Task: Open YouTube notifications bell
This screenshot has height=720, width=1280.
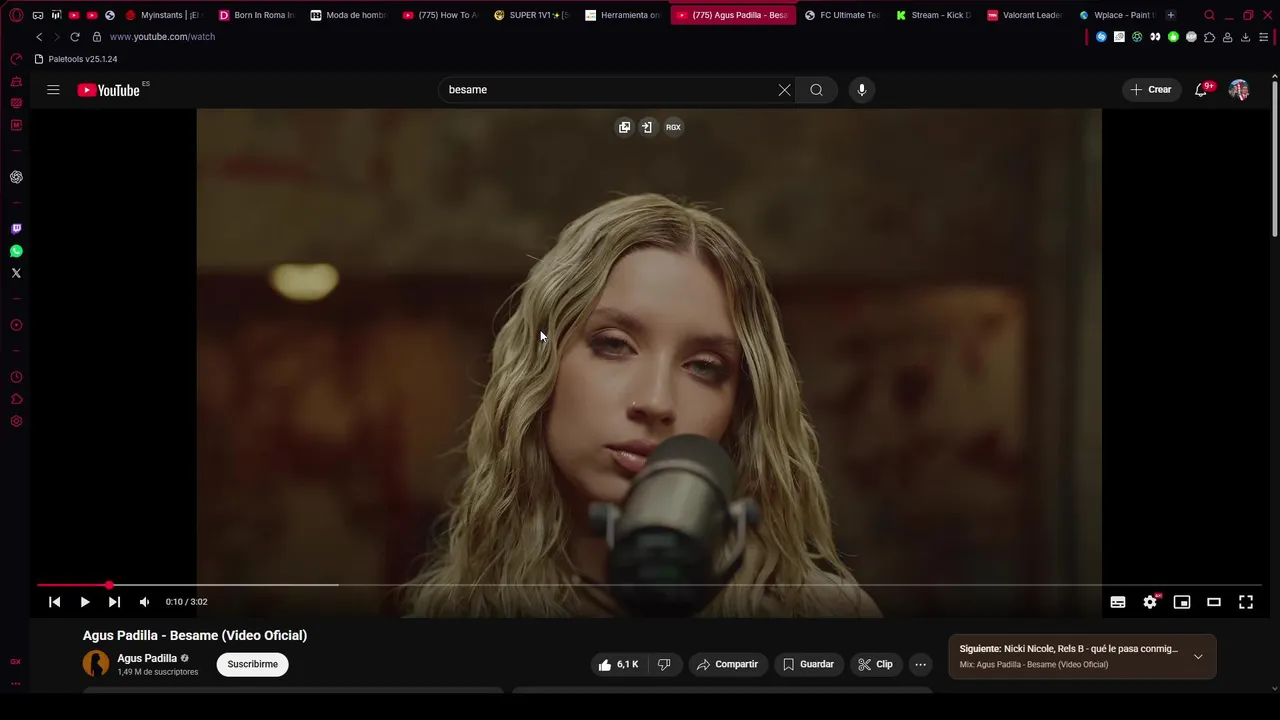Action: point(1201,90)
